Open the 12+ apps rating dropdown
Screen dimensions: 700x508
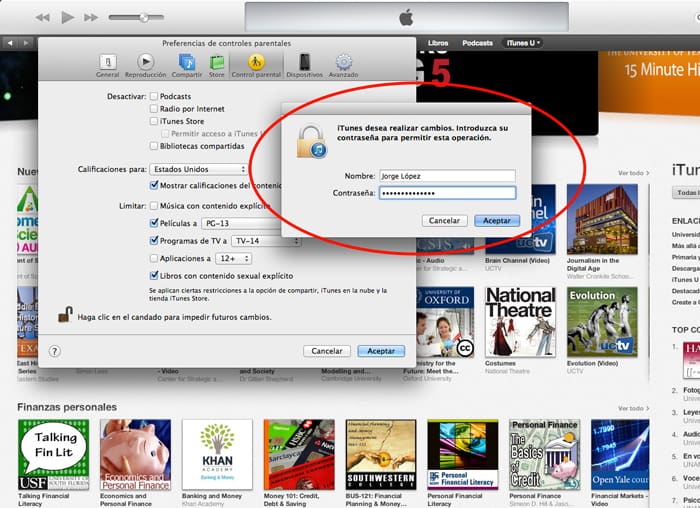[x=233, y=258]
